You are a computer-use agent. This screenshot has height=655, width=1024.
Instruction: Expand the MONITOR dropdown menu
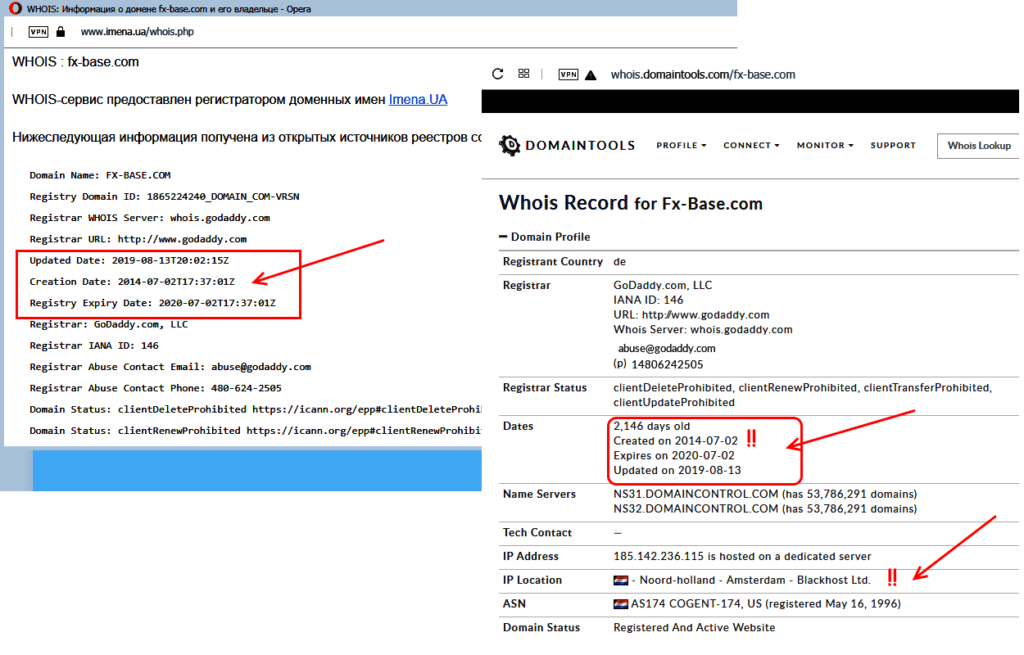(x=824, y=145)
